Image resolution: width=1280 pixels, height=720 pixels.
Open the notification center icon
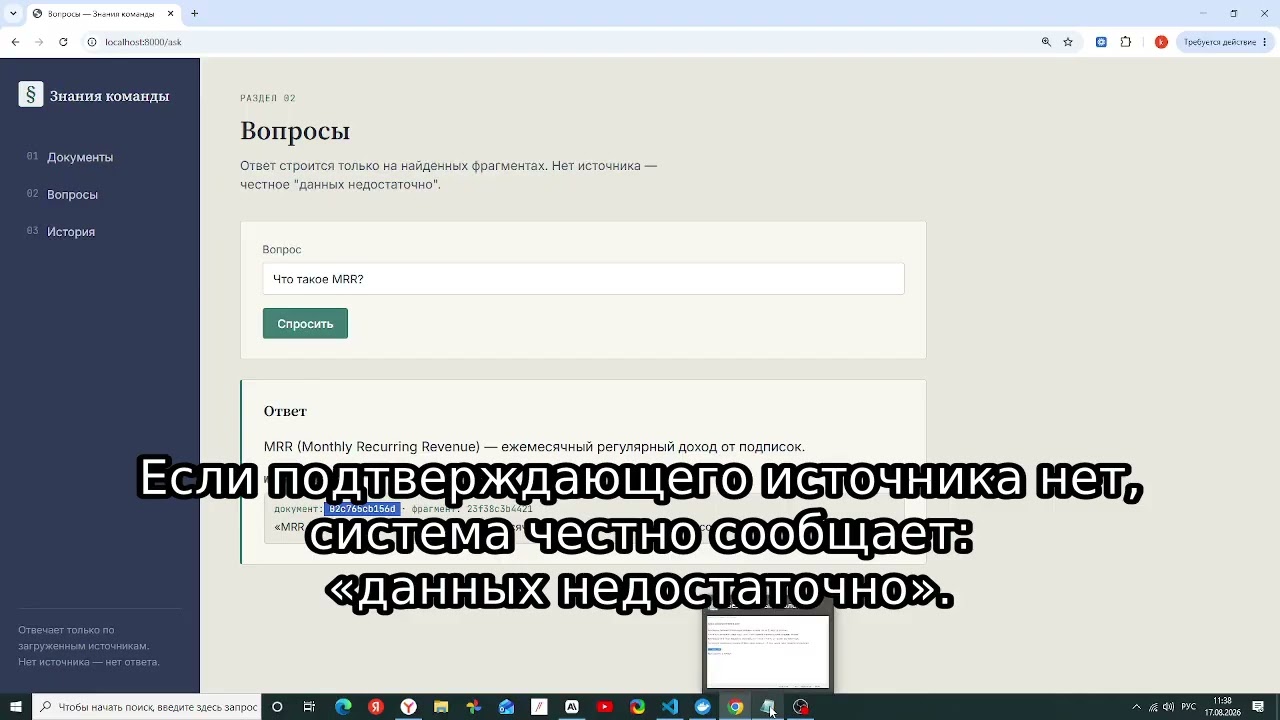[x=1258, y=707]
